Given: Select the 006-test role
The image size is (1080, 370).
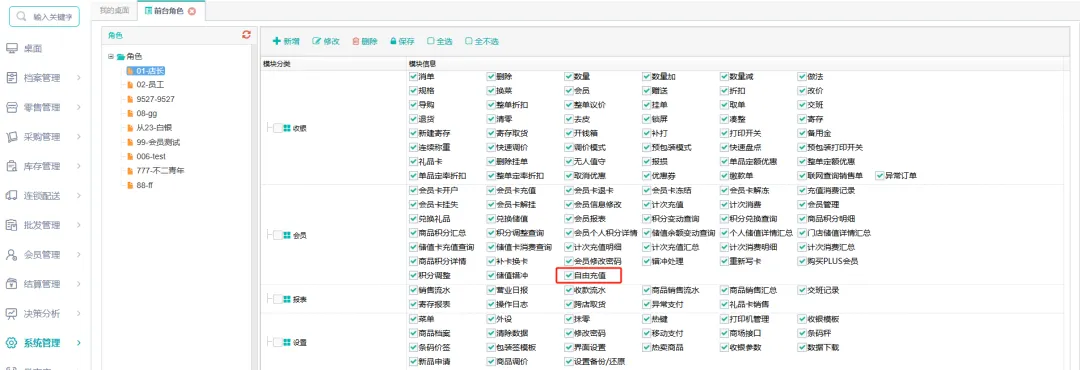Looking at the screenshot, I should click(152, 156).
